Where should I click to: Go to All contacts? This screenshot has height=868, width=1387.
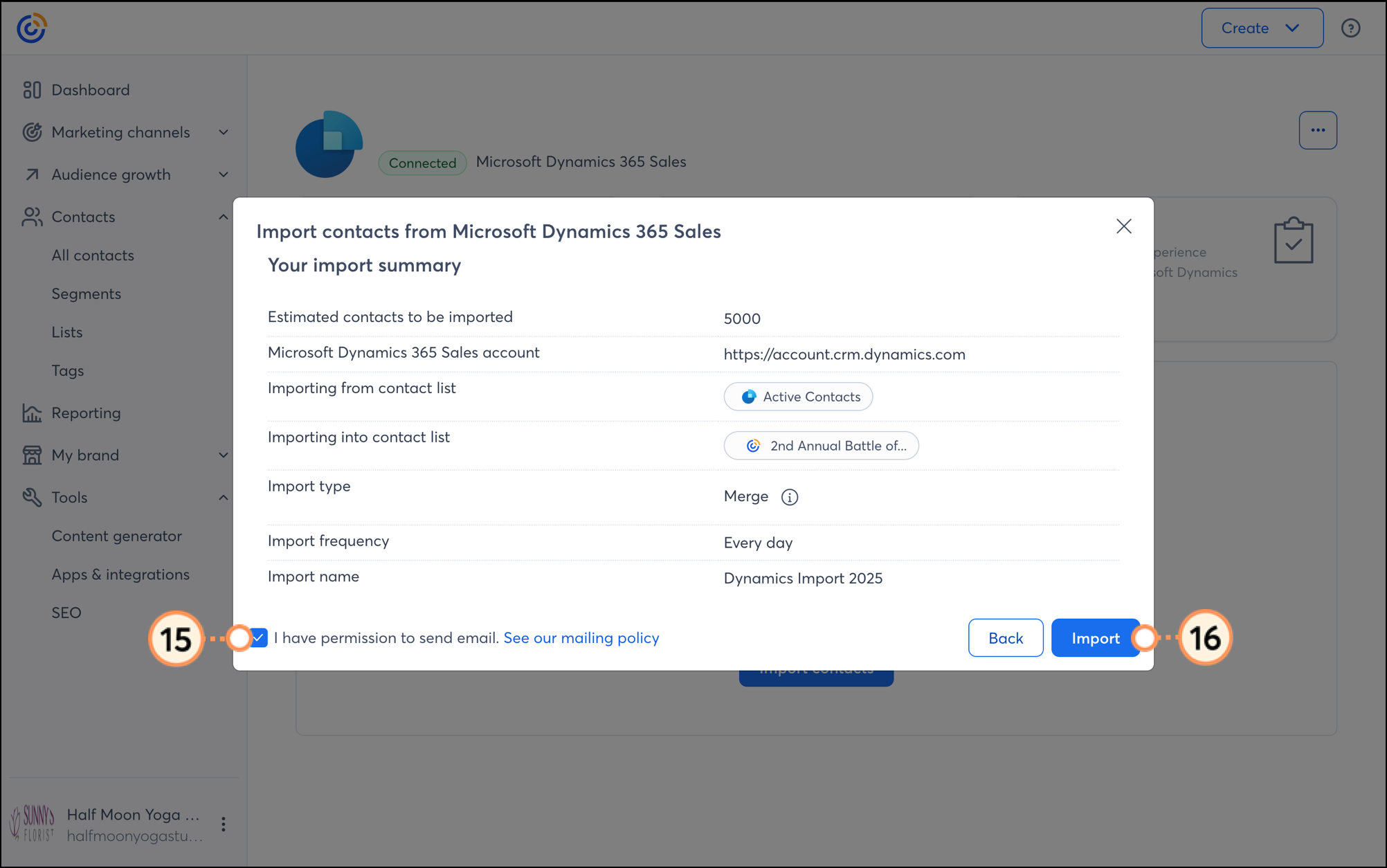pos(93,255)
